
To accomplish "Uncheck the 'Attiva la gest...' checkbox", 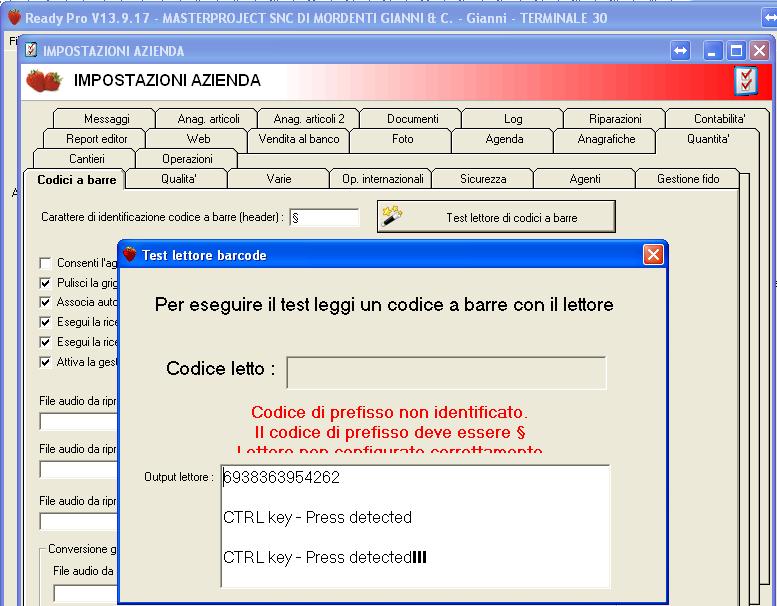I will [45, 362].
